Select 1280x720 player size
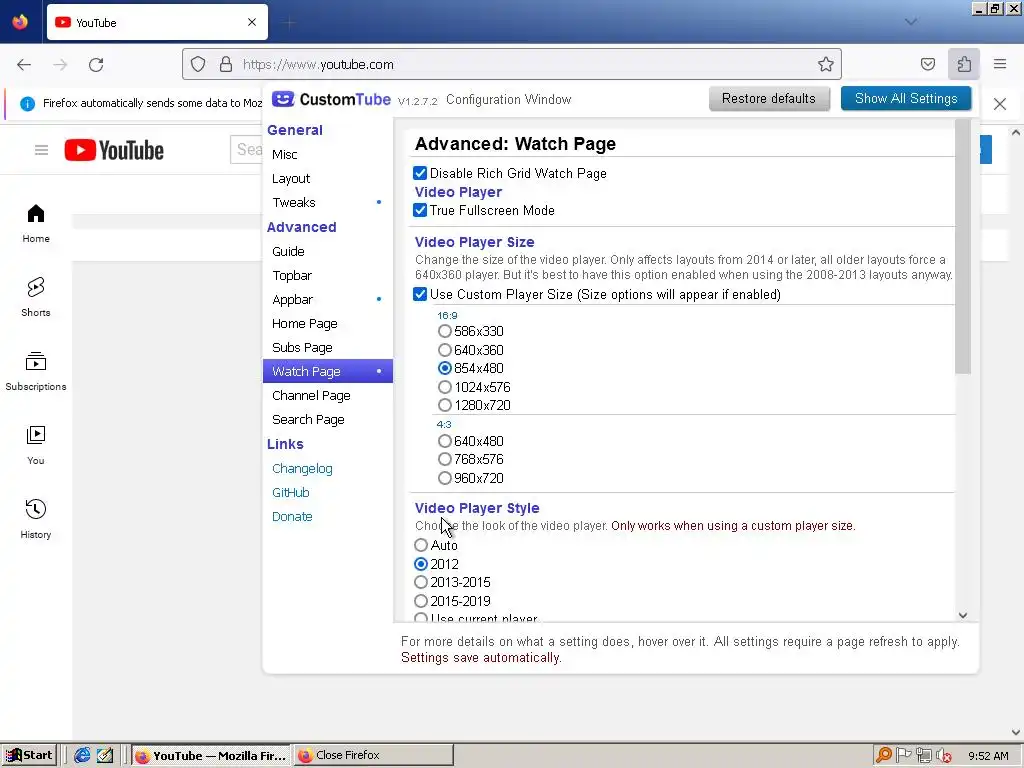The image size is (1024, 768). [445, 405]
